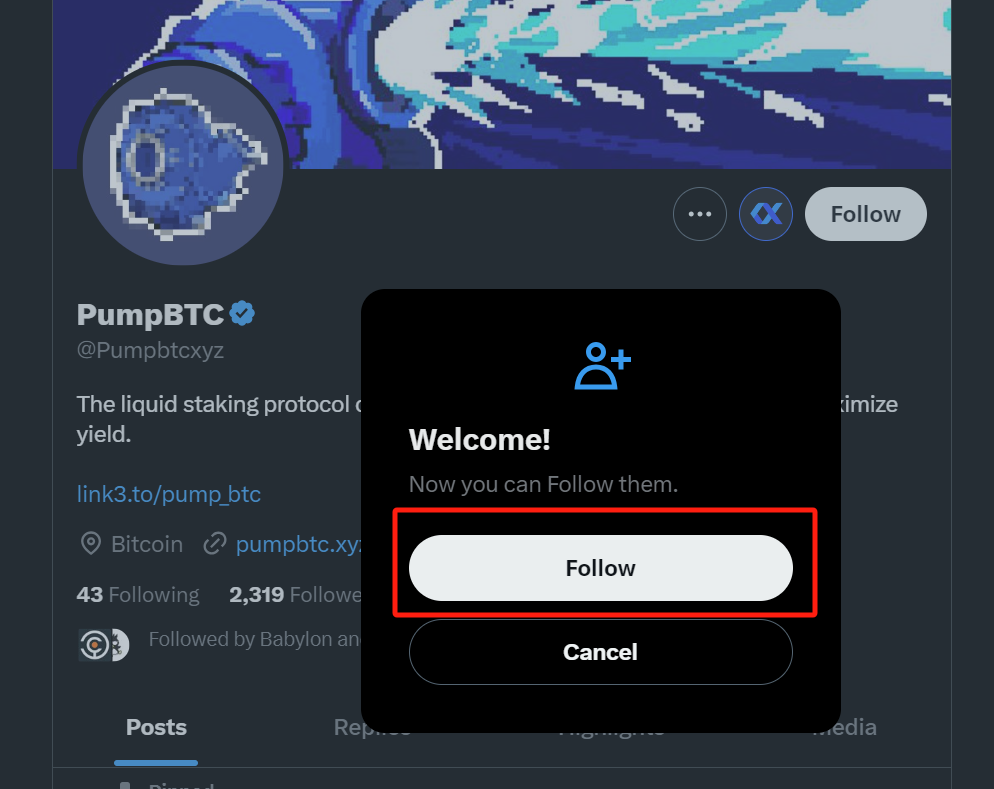View the 43 Following list

point(138,595)
